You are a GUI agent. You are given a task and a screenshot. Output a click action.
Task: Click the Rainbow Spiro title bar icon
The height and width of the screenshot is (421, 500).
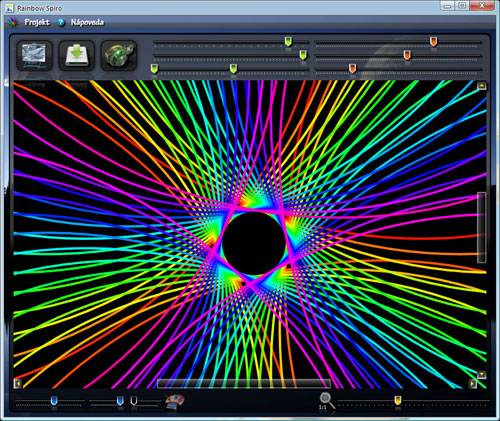tap(9, 8)
